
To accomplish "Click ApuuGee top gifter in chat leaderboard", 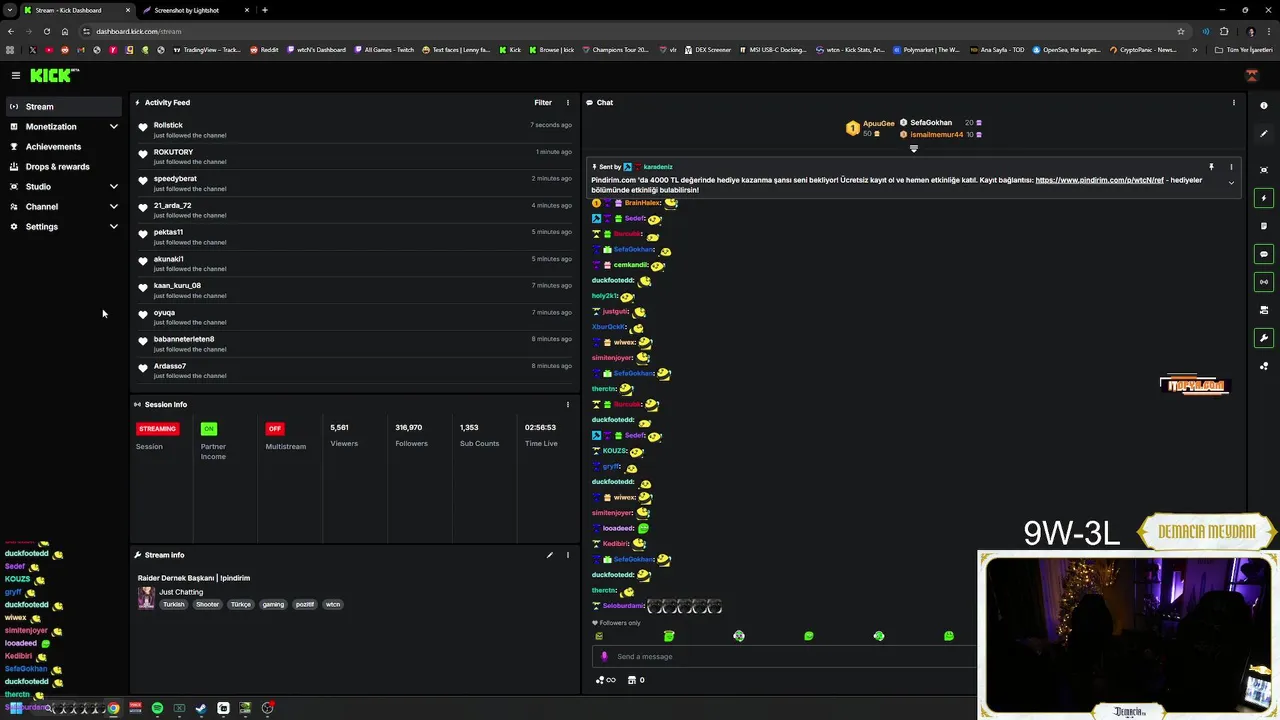I will click(x=879, y=123).
